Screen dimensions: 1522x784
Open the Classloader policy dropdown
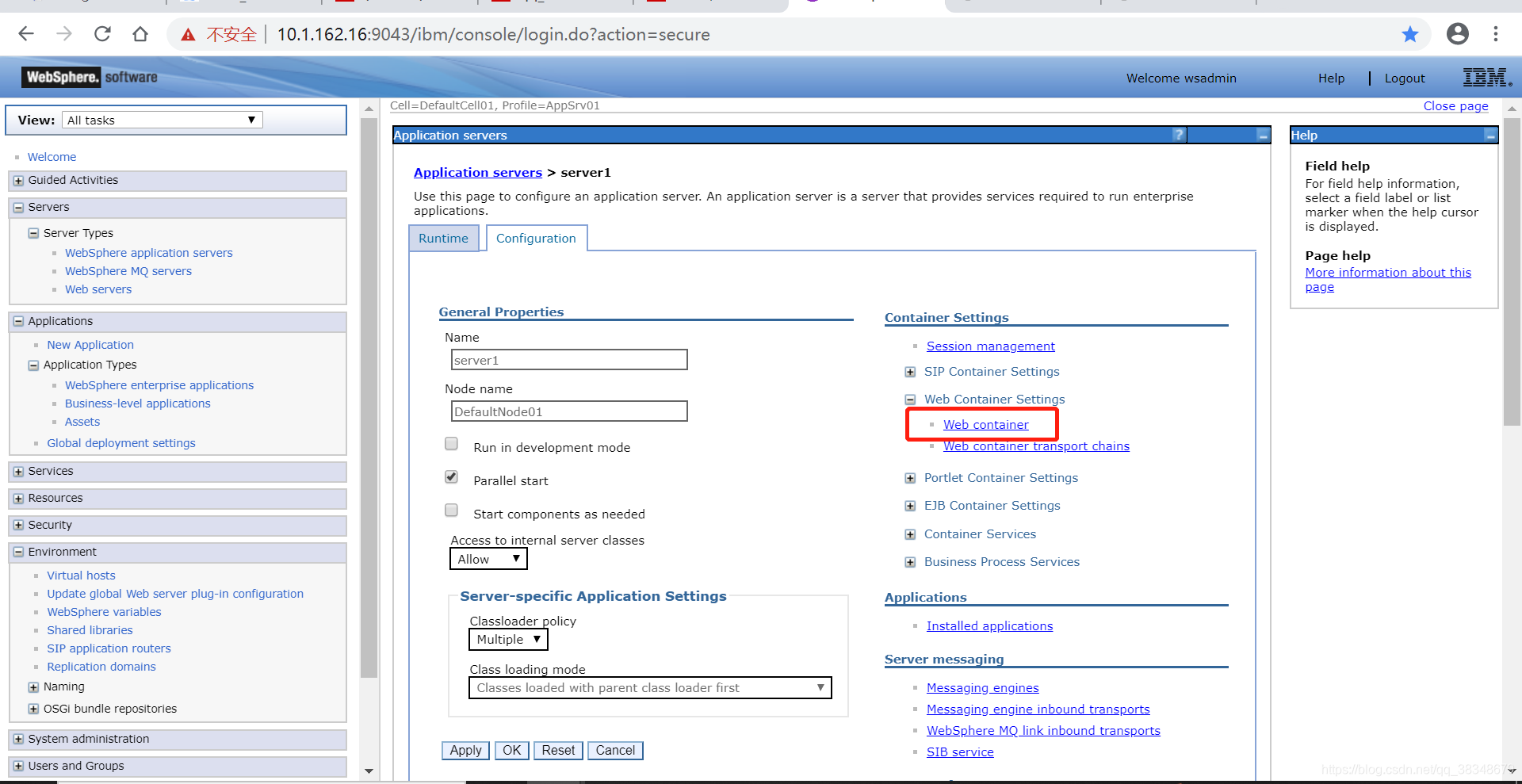(x=508, y=639)
